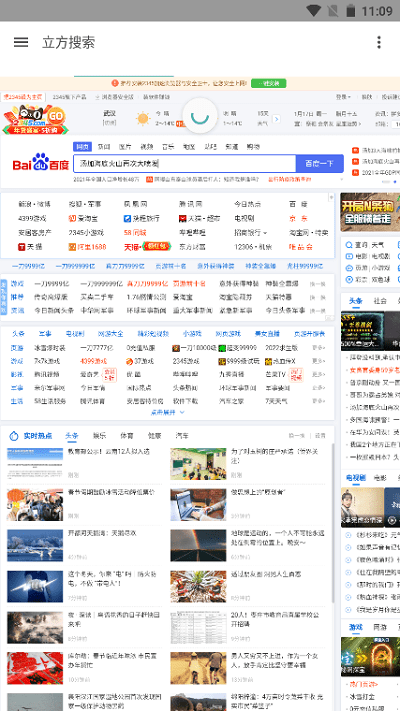Focus the Baidu search input field

click(185, 163)
